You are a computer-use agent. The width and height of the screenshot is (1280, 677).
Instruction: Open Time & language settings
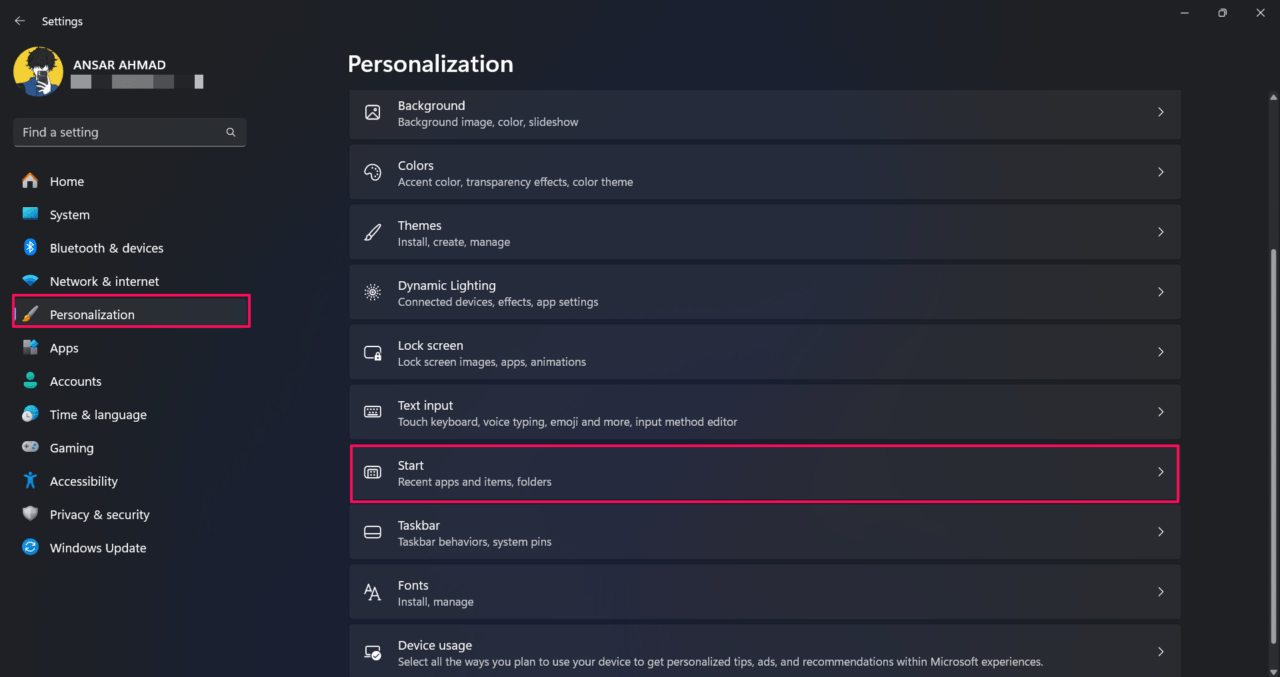(x=98, y=415)
